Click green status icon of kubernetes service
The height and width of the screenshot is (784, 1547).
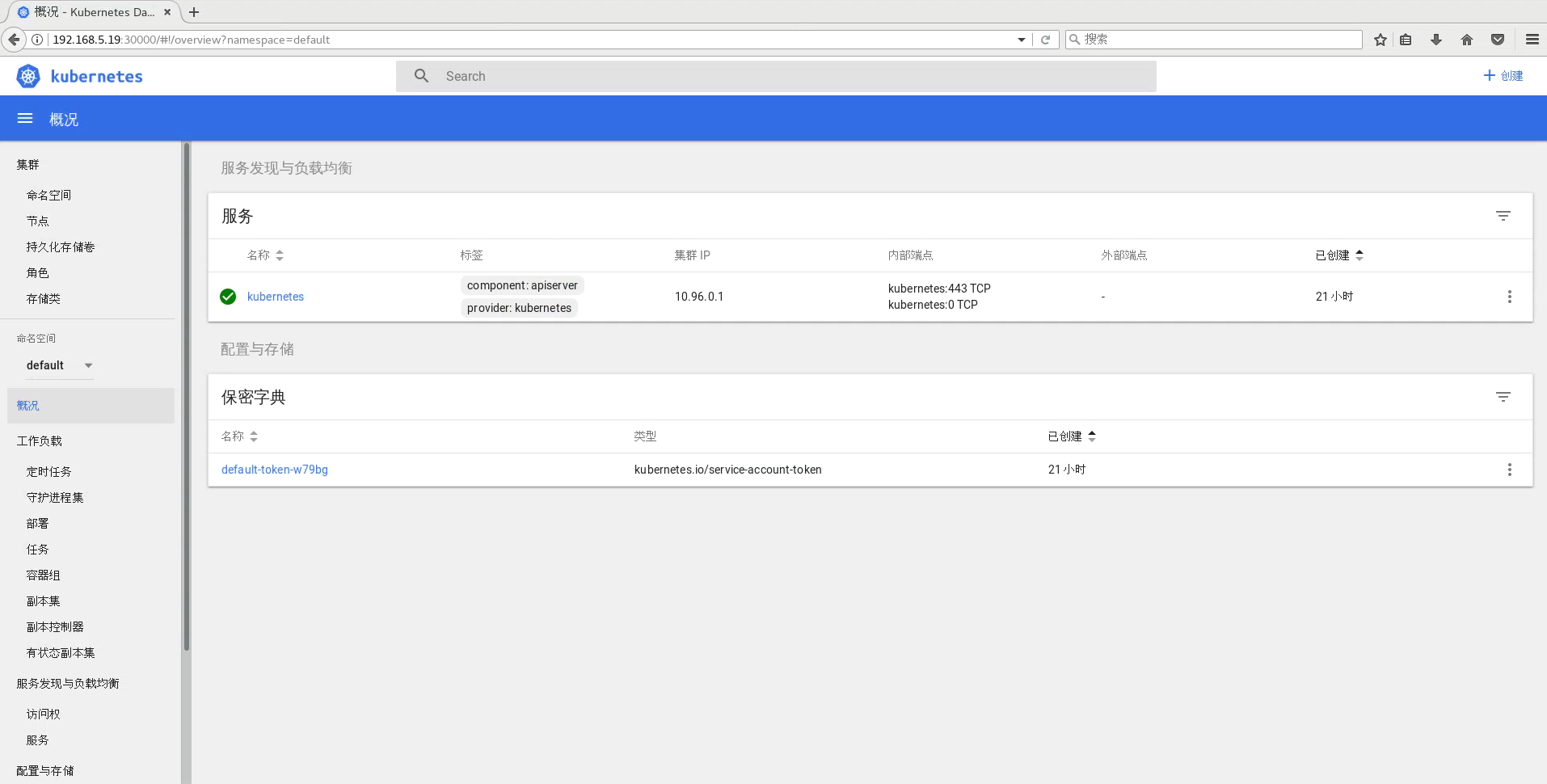pos(228,297)
